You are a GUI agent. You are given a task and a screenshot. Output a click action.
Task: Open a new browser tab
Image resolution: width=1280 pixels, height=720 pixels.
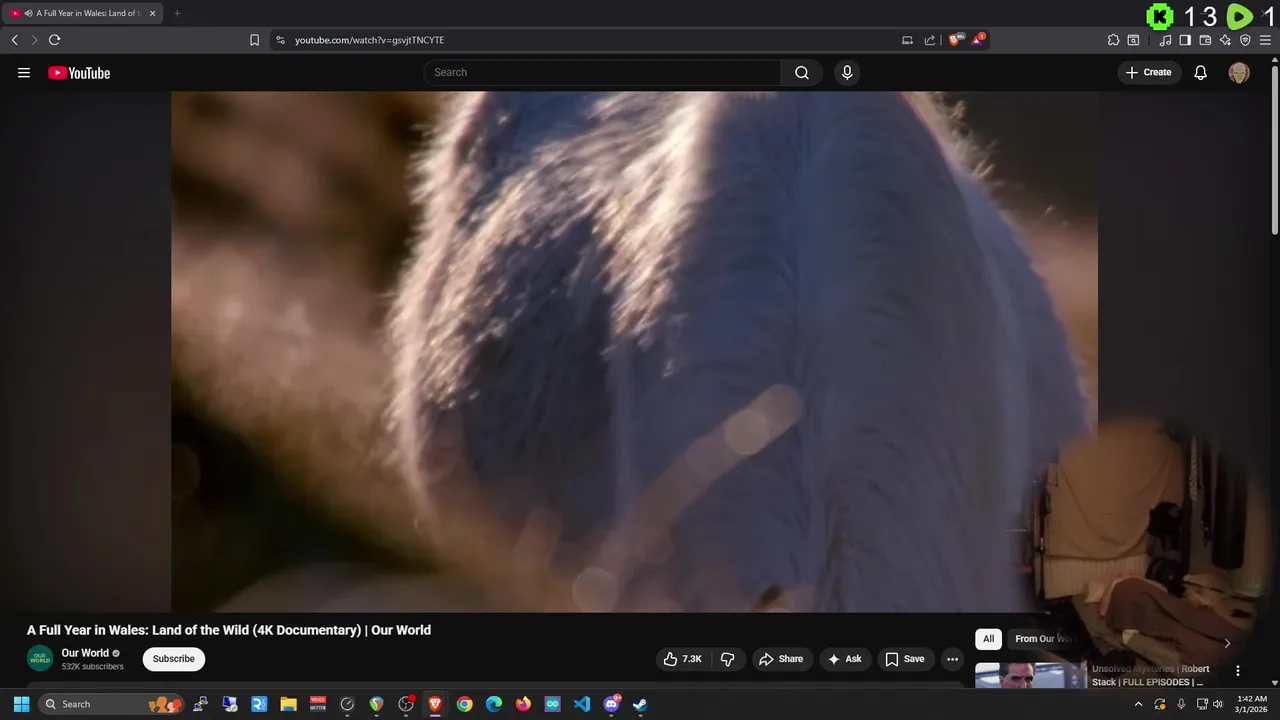tap(177, 13)
